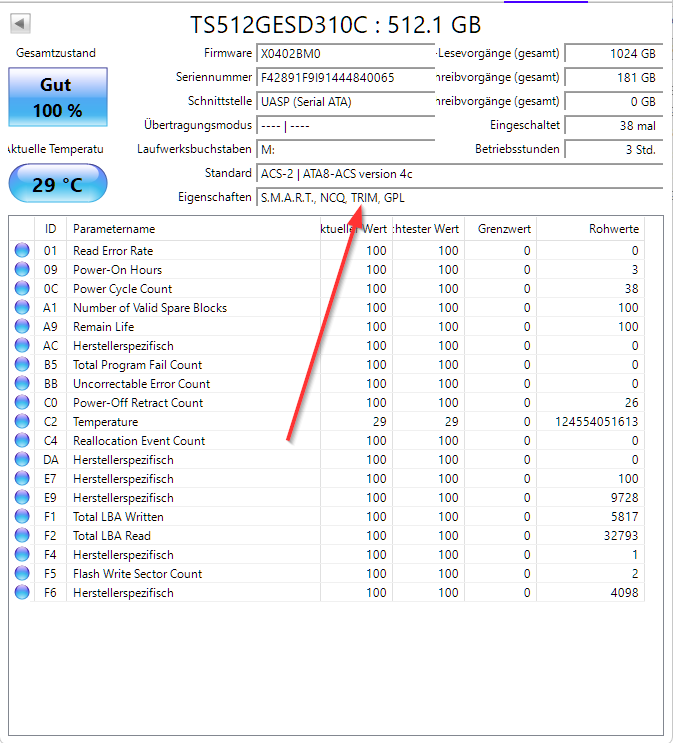
Task: Select the Power-Off Retract Count text
Action: click(138, 402)
